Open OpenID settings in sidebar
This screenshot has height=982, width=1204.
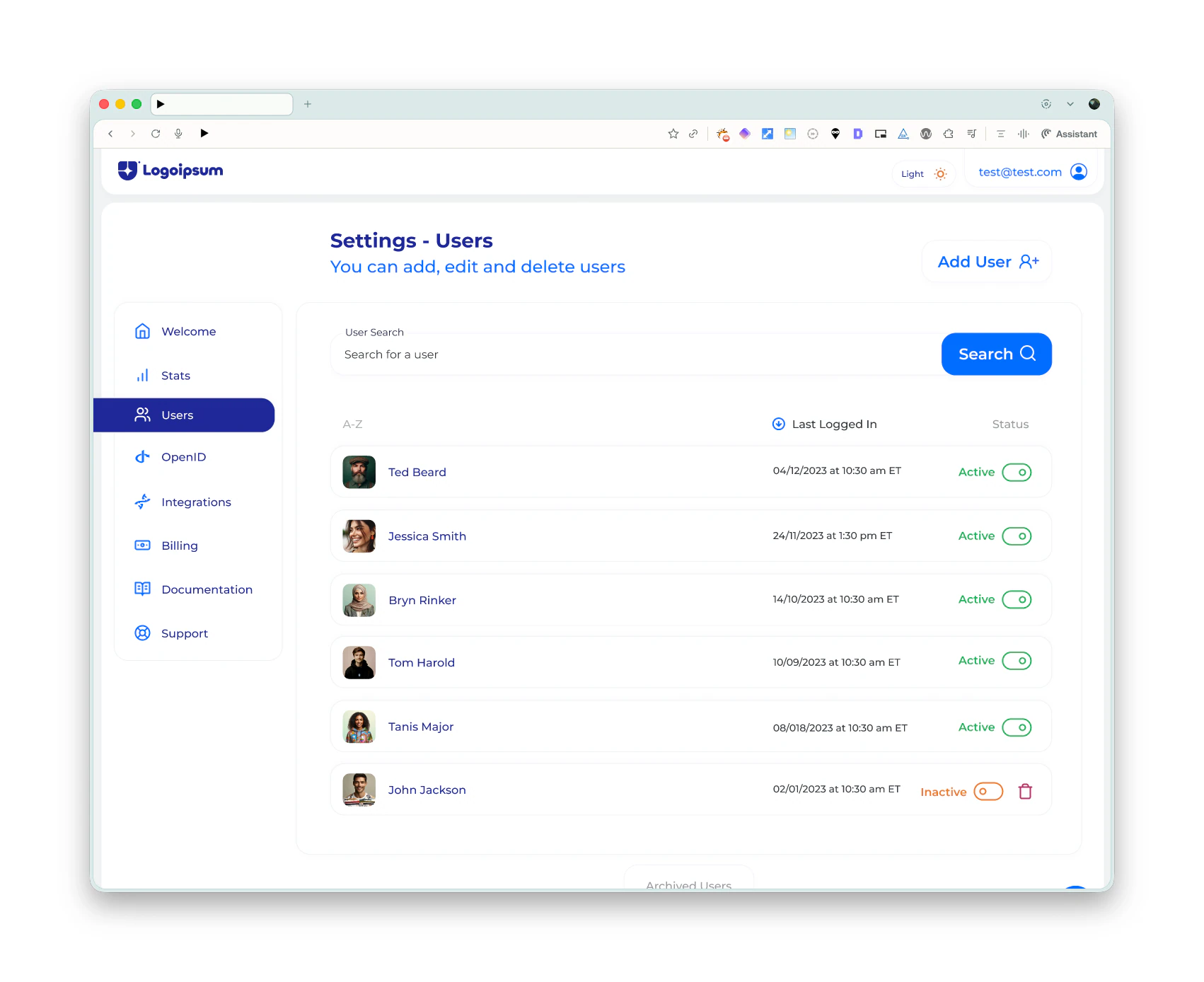tap(170, 457)
